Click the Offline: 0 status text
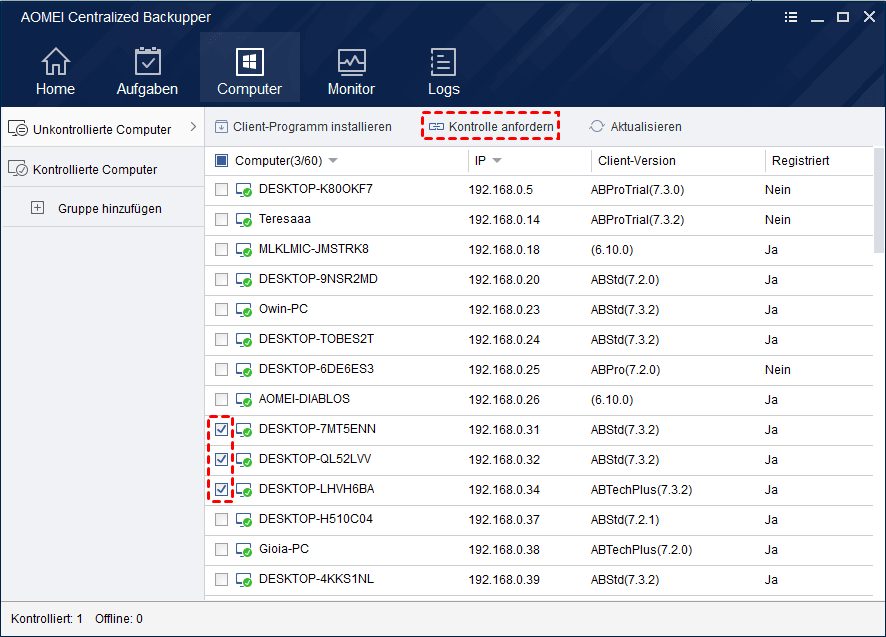Screen dimensions: 886x637 [x=119, y=619]
